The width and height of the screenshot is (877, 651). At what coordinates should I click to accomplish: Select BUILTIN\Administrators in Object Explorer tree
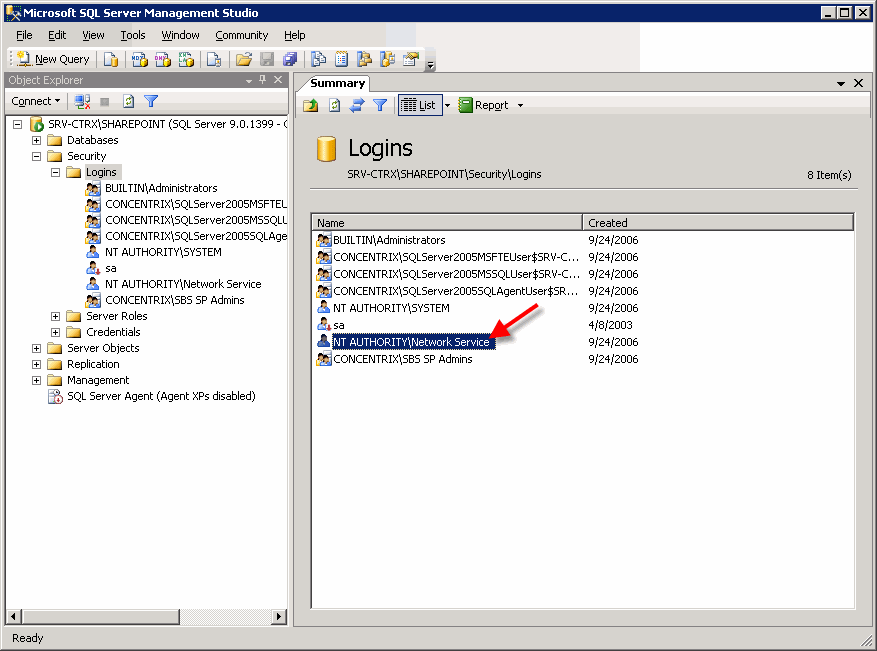point(161,188)
